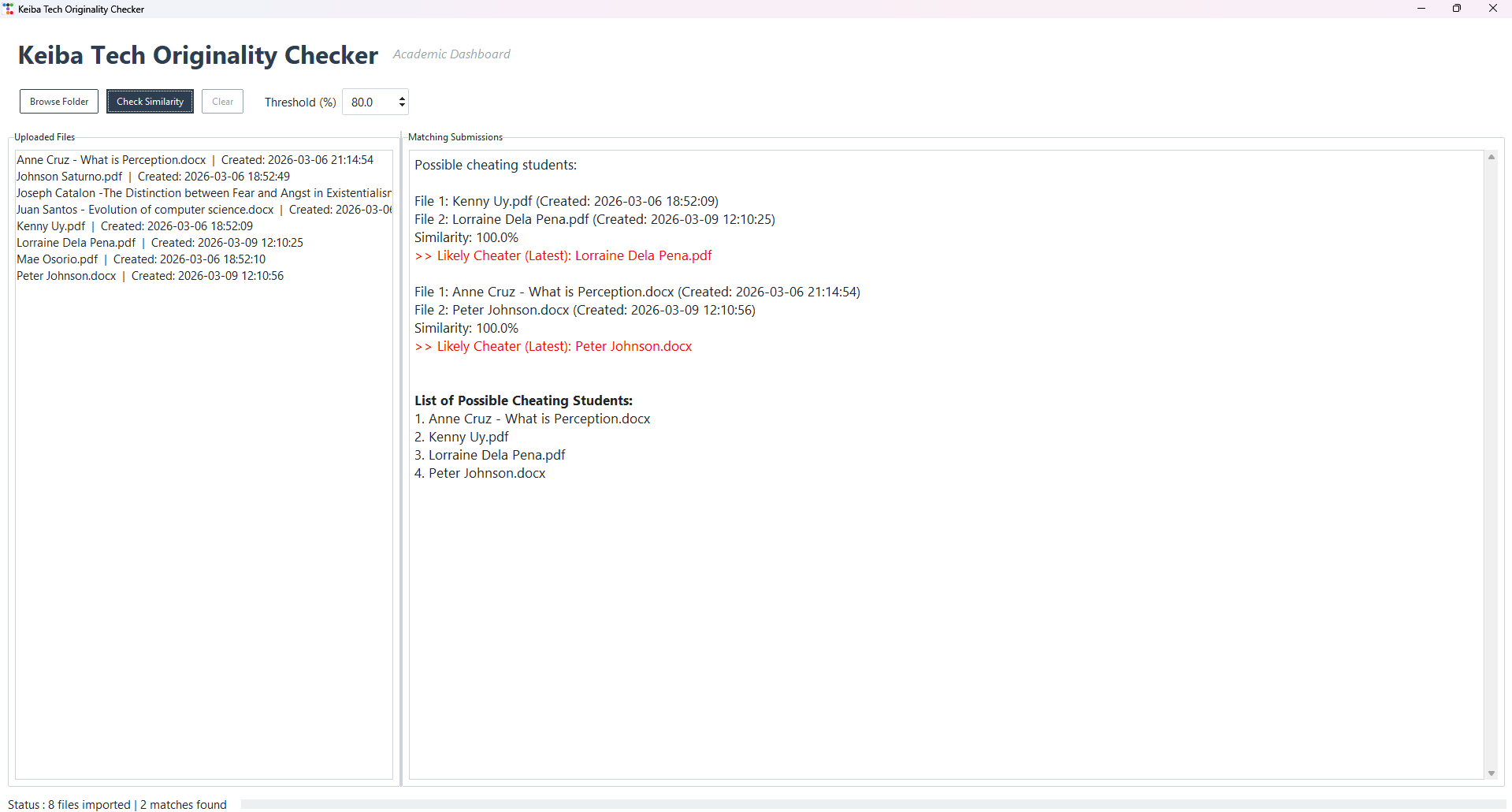Decrease the Threshold value using the down stepper

click(400, 105)
